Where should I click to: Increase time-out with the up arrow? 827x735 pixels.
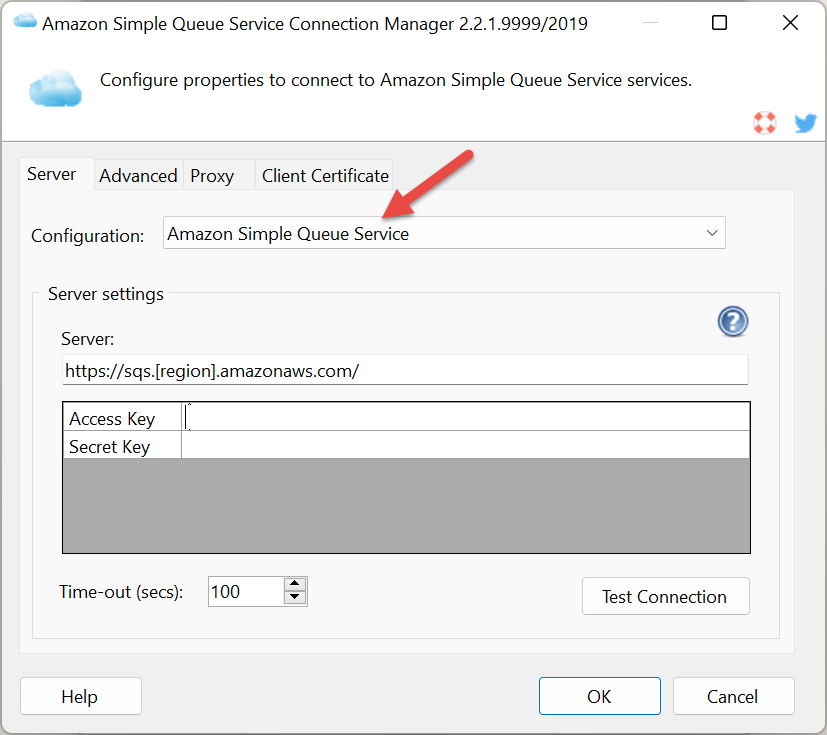click(295, 584)
